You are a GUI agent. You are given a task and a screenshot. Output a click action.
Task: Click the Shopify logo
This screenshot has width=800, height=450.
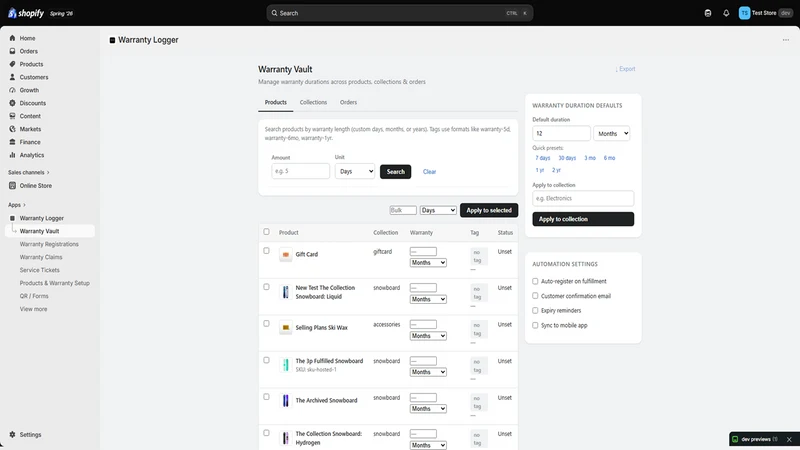click(x=26, y=13)
